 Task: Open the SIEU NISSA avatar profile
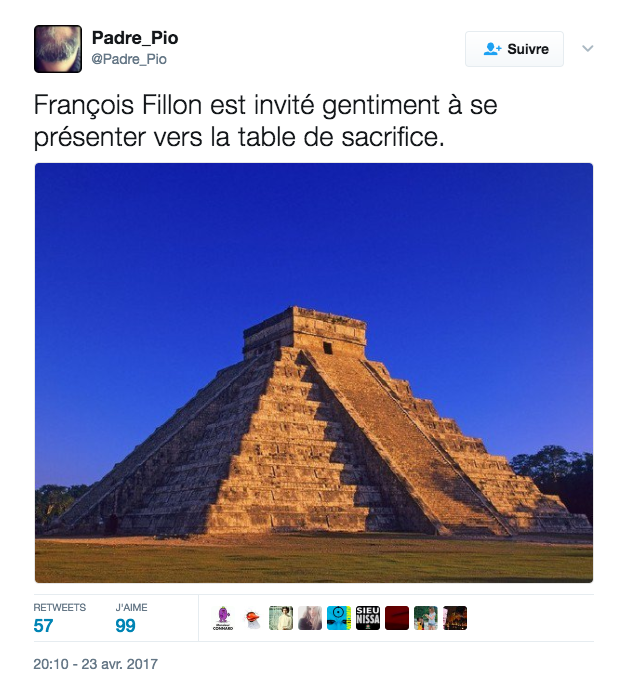368,618
